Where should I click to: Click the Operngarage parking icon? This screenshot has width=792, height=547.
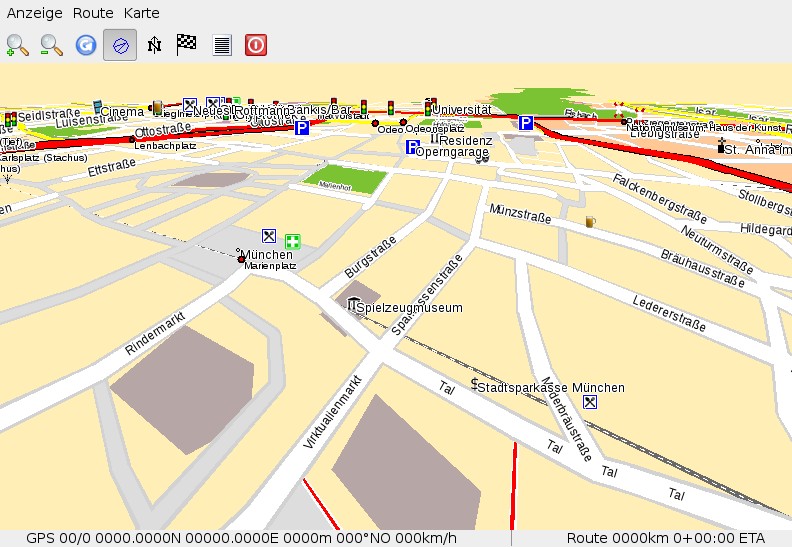[x=412, y=147]
